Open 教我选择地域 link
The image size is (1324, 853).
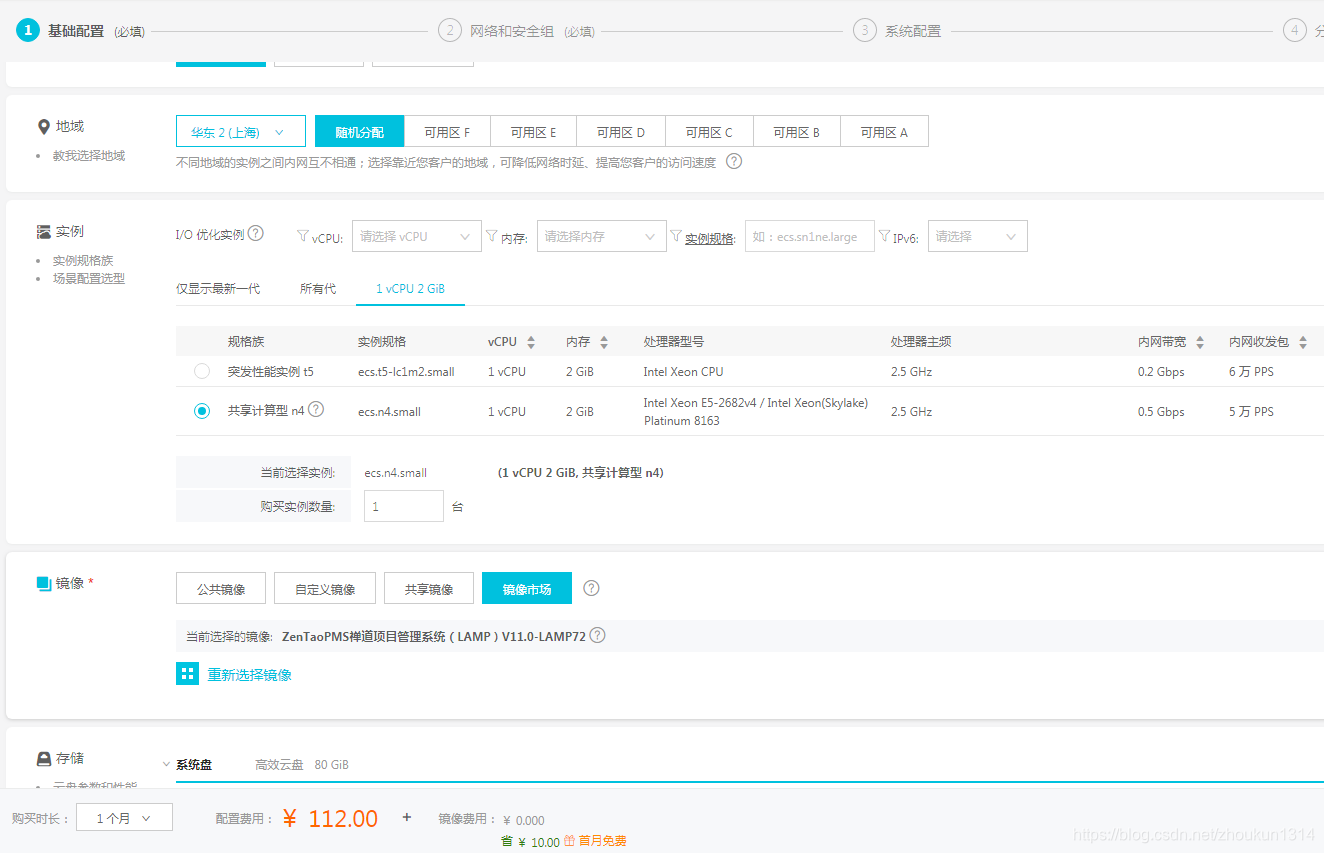tap(89, 156)
